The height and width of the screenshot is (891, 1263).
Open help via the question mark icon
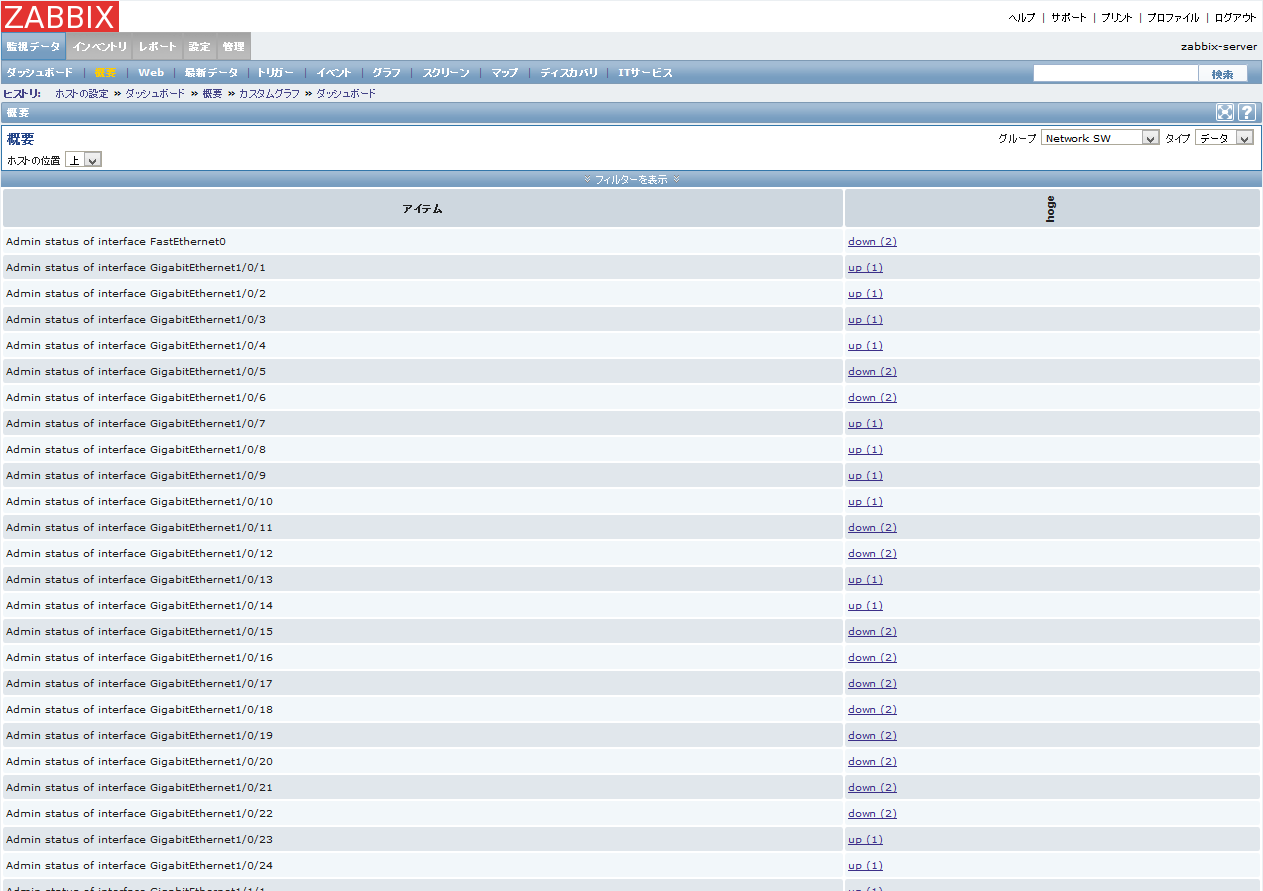pos(1246,112)
